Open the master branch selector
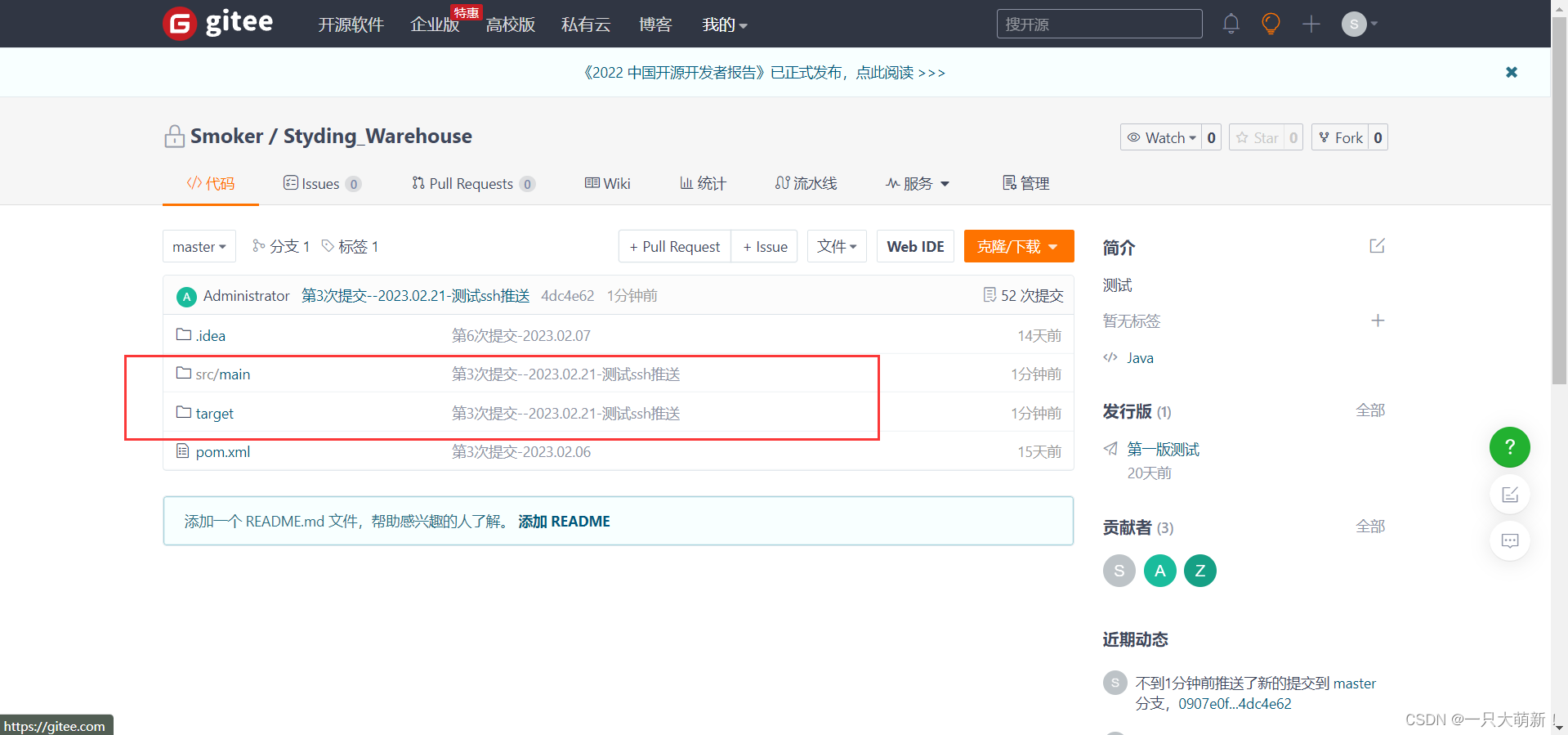Viewport: 1568px width, 735px height. click(x=199, y=246)
